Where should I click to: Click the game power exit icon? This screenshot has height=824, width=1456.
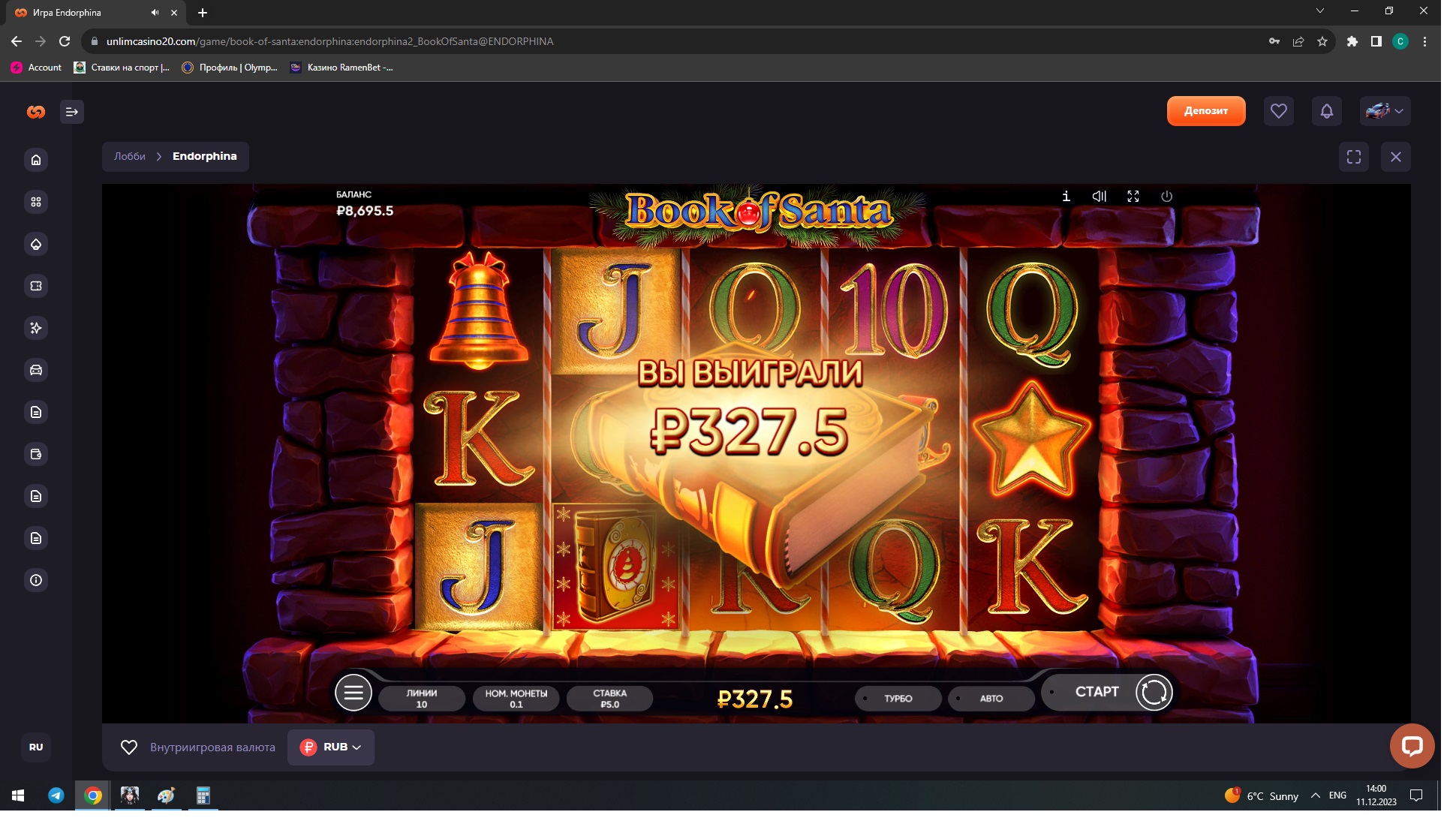coord(1166,196)
